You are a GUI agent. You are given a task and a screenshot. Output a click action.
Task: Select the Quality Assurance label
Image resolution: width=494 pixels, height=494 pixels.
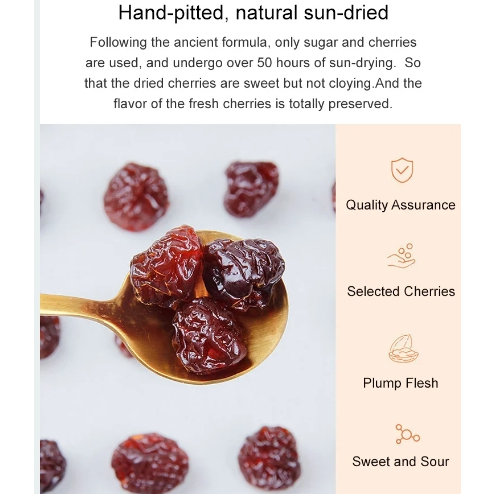[400, 205]
